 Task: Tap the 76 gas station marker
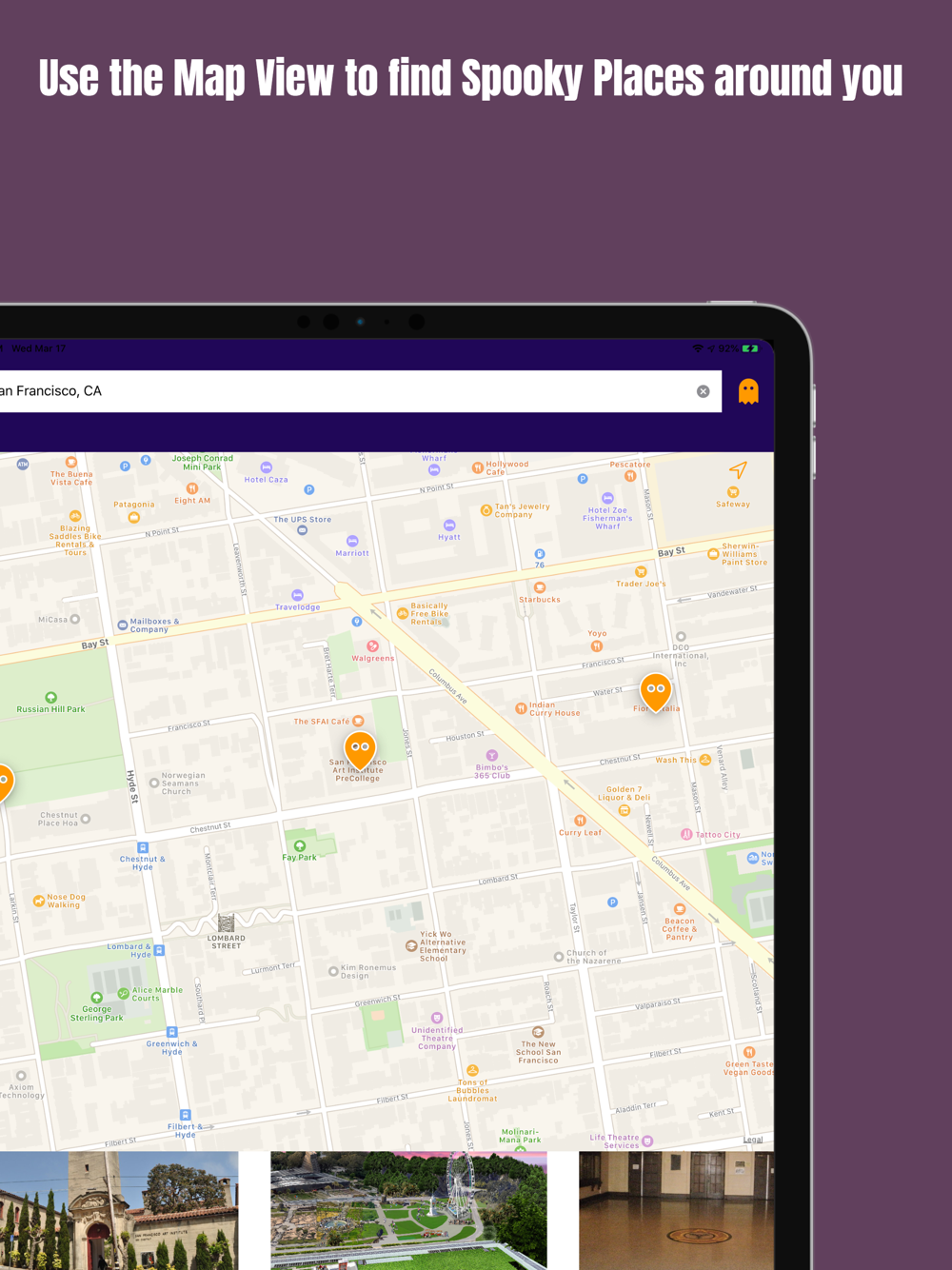[540, 554]
